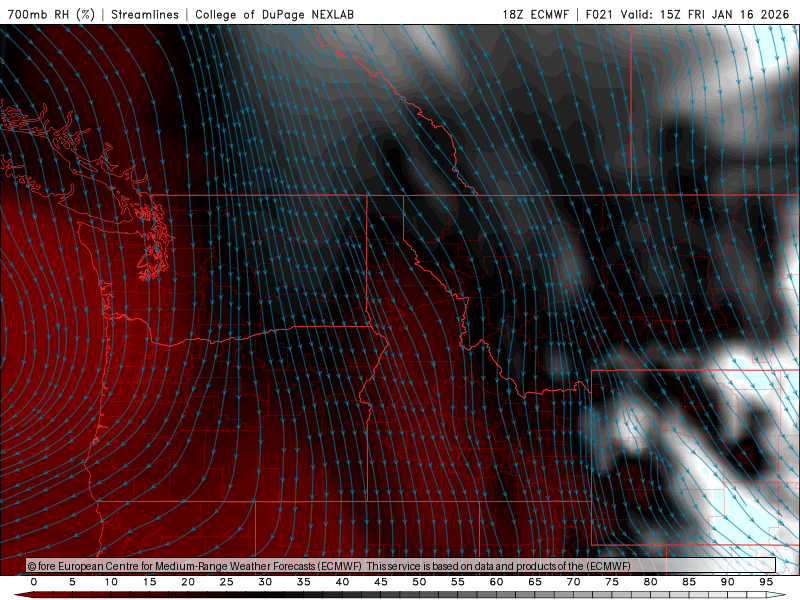Click the '700mb RH (%)' title text
Image resolution: width=800 pixels, height=600 pixels.
coord(51,14)
